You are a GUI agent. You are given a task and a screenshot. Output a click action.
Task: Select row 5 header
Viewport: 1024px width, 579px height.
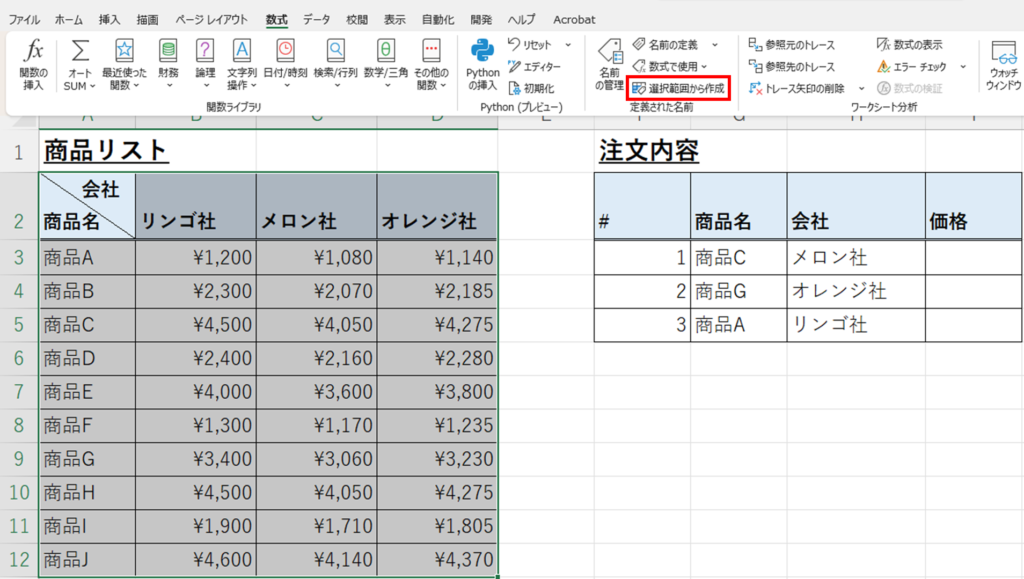click(x=19, y=325)
